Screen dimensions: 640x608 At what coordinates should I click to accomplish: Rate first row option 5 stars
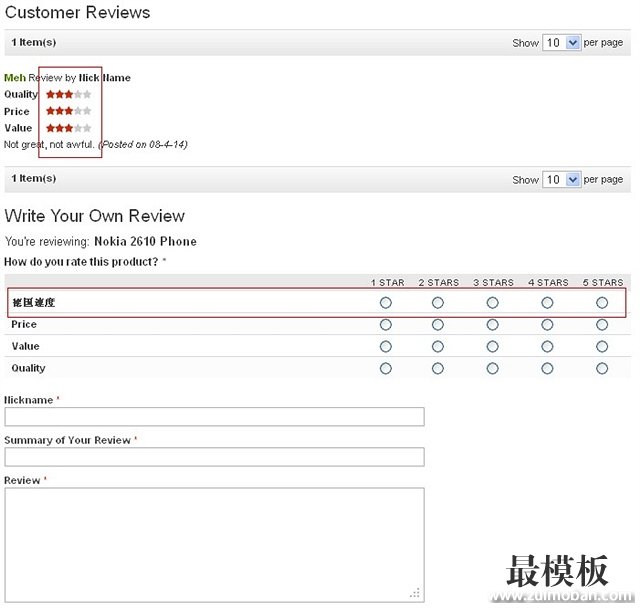602,302
